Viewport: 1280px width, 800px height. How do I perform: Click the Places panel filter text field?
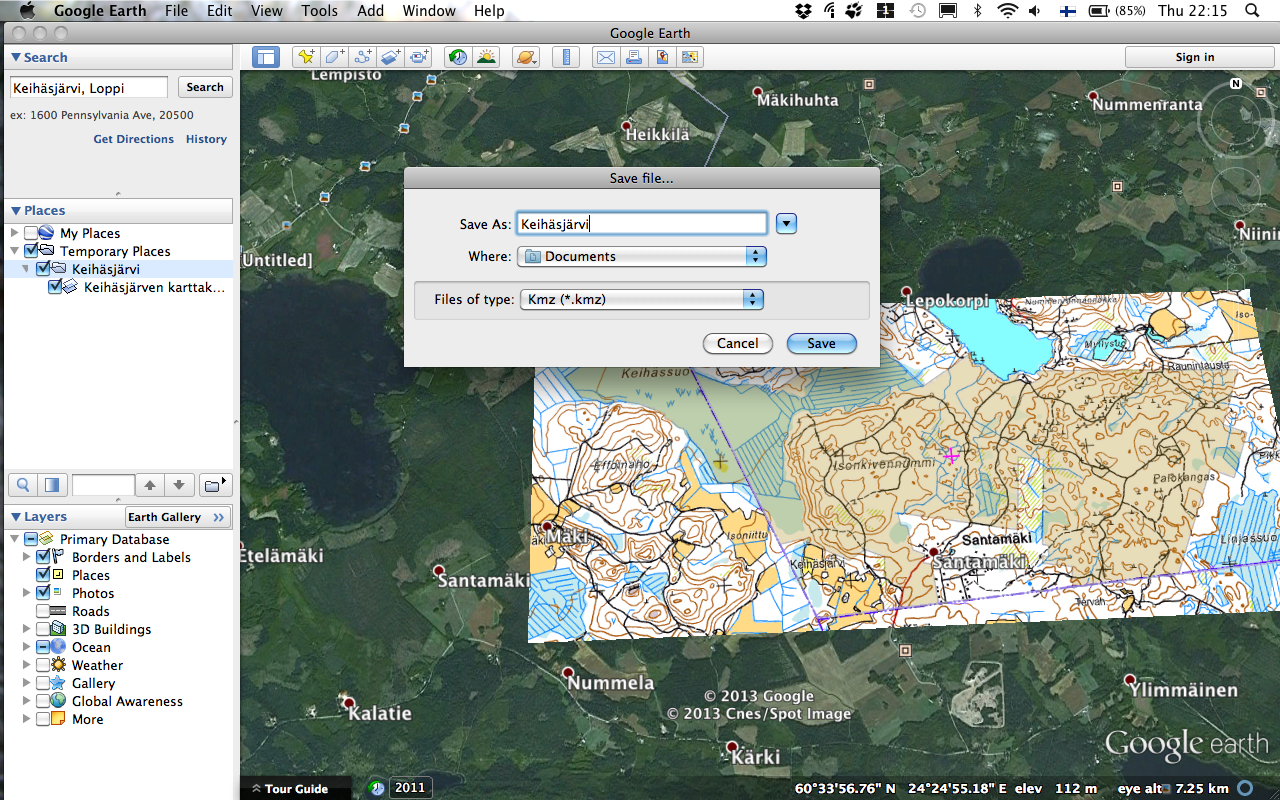tap(103, 485)
